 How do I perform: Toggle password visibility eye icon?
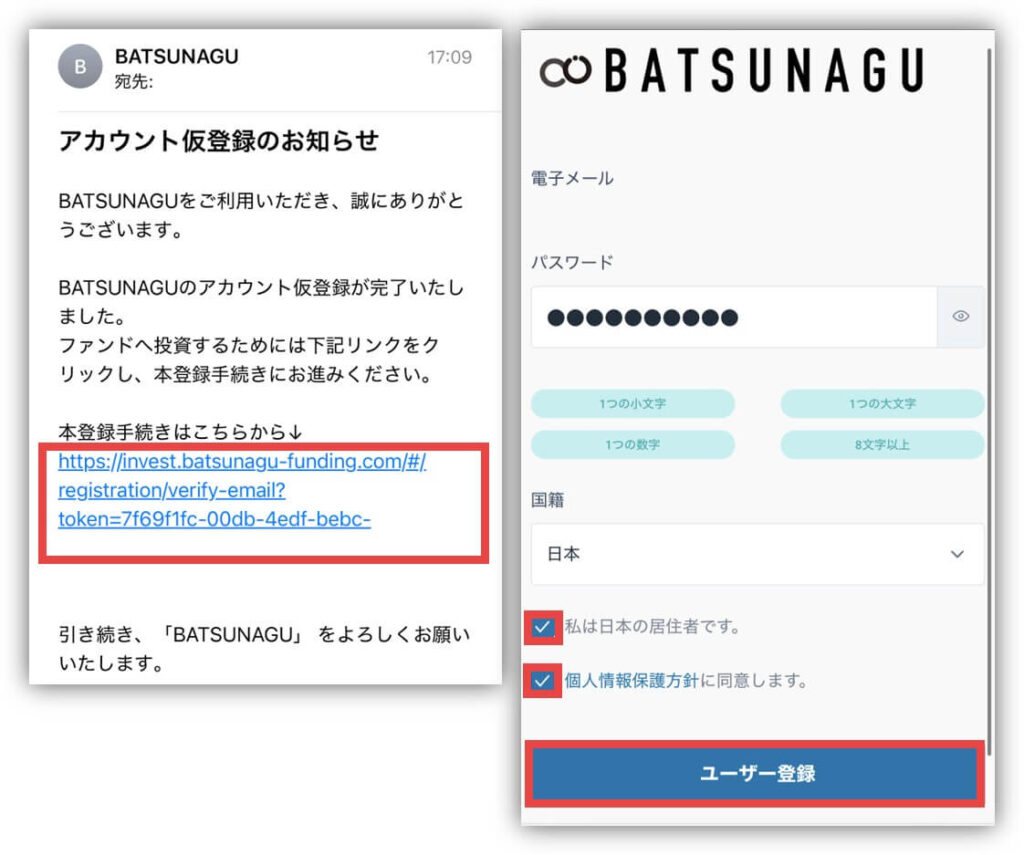click(961, 317)
